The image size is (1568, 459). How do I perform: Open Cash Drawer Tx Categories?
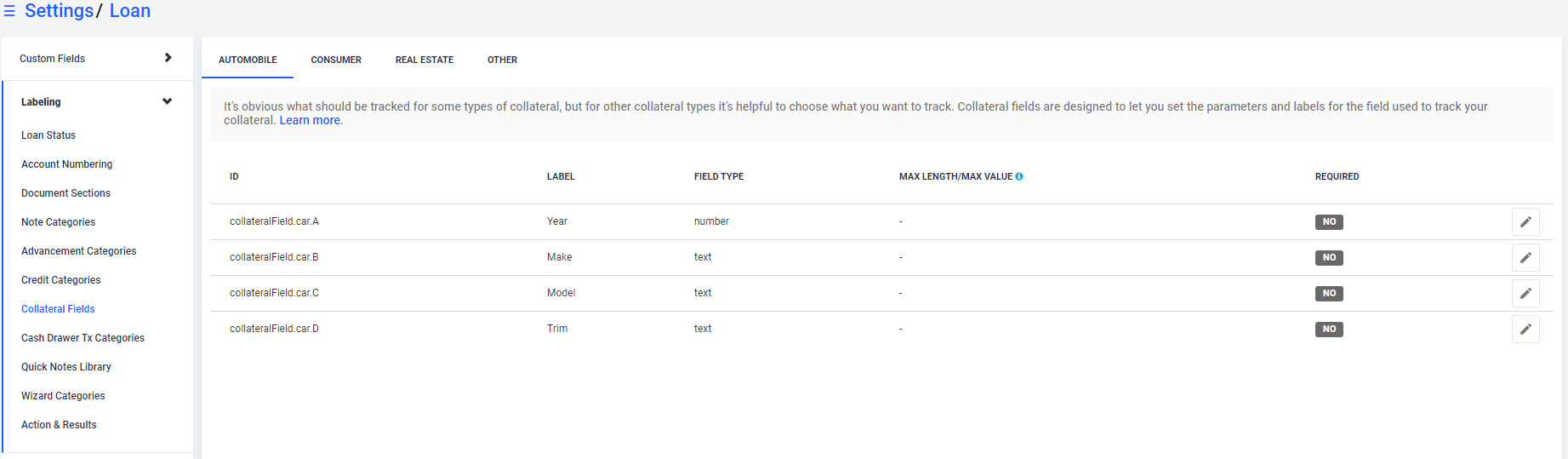[x=83, y=338]
